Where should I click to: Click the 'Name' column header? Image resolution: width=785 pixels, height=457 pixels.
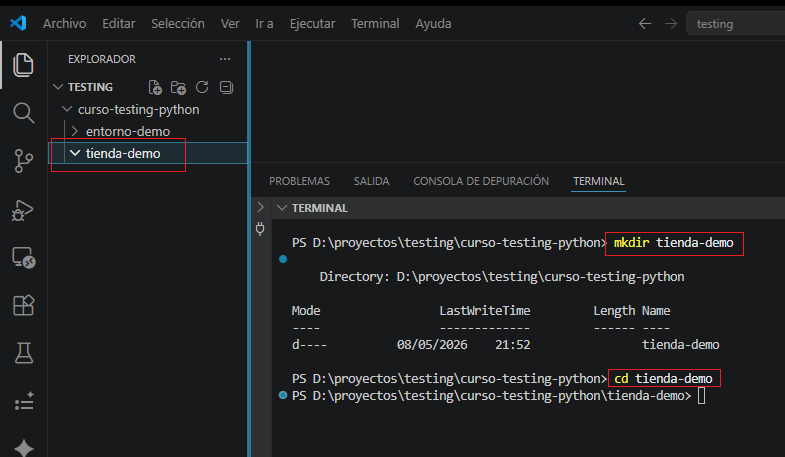pyautogui.click(x=656, y=311)
